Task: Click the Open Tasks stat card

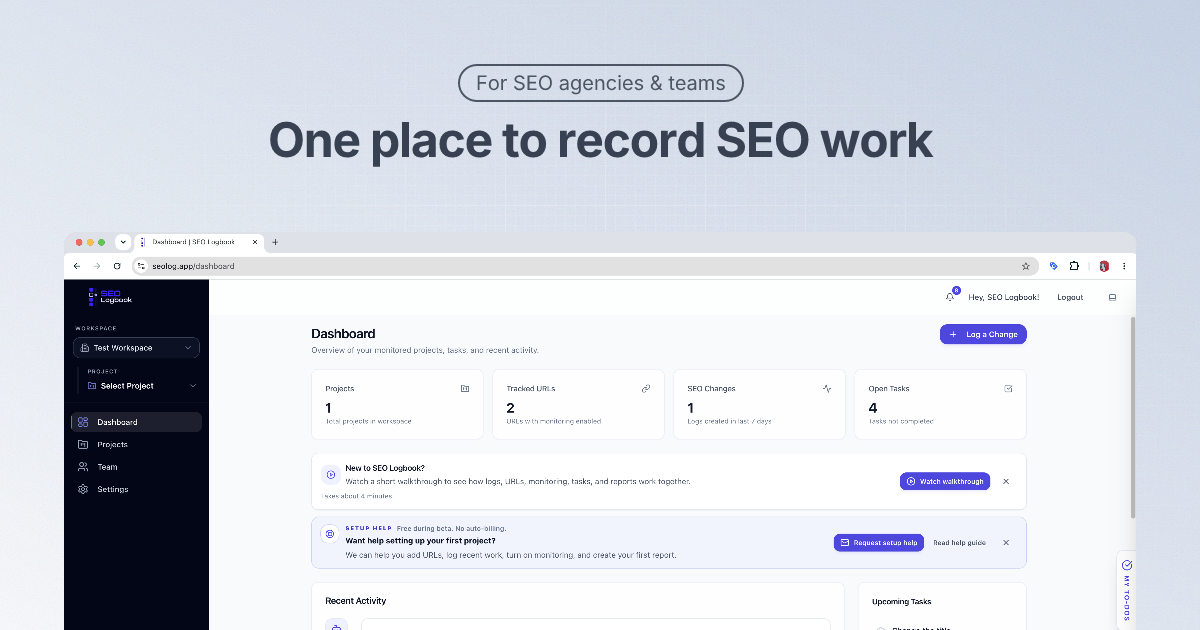Action: click(x=940, y=404)
